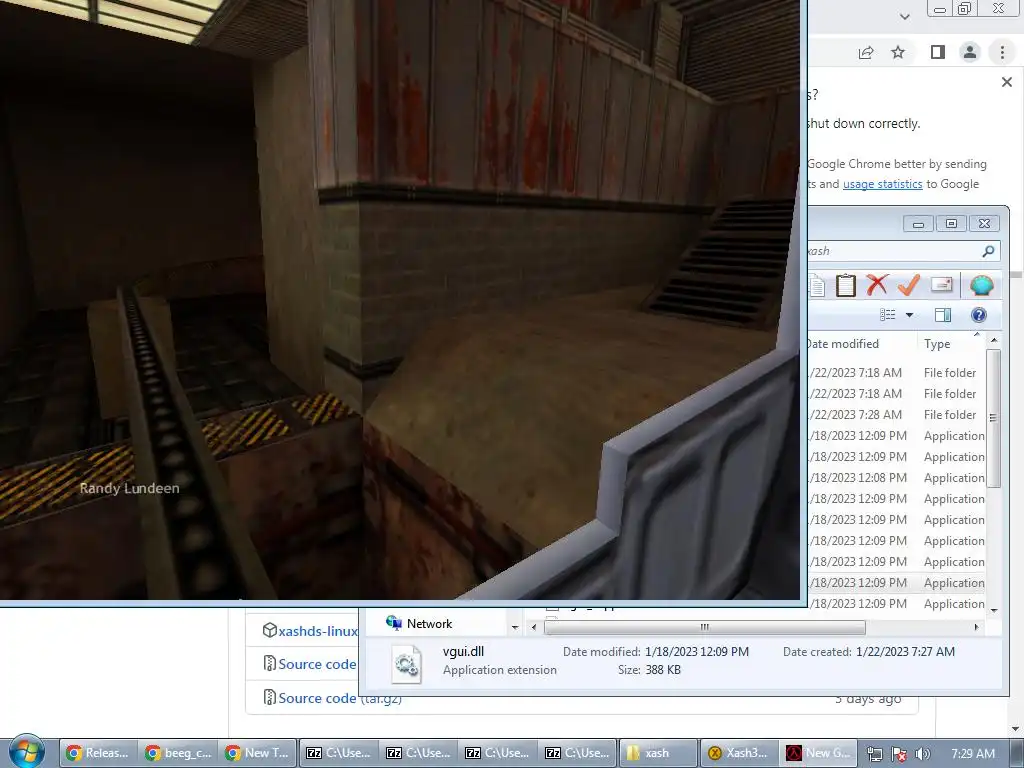Click the search magnifier in the xash folder

[989, 251]
